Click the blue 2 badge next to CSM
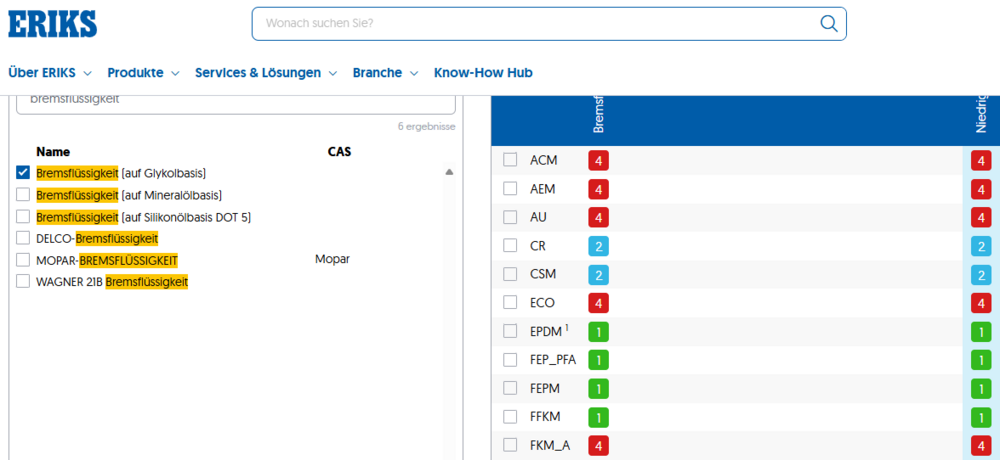 [x=598, y=274]
